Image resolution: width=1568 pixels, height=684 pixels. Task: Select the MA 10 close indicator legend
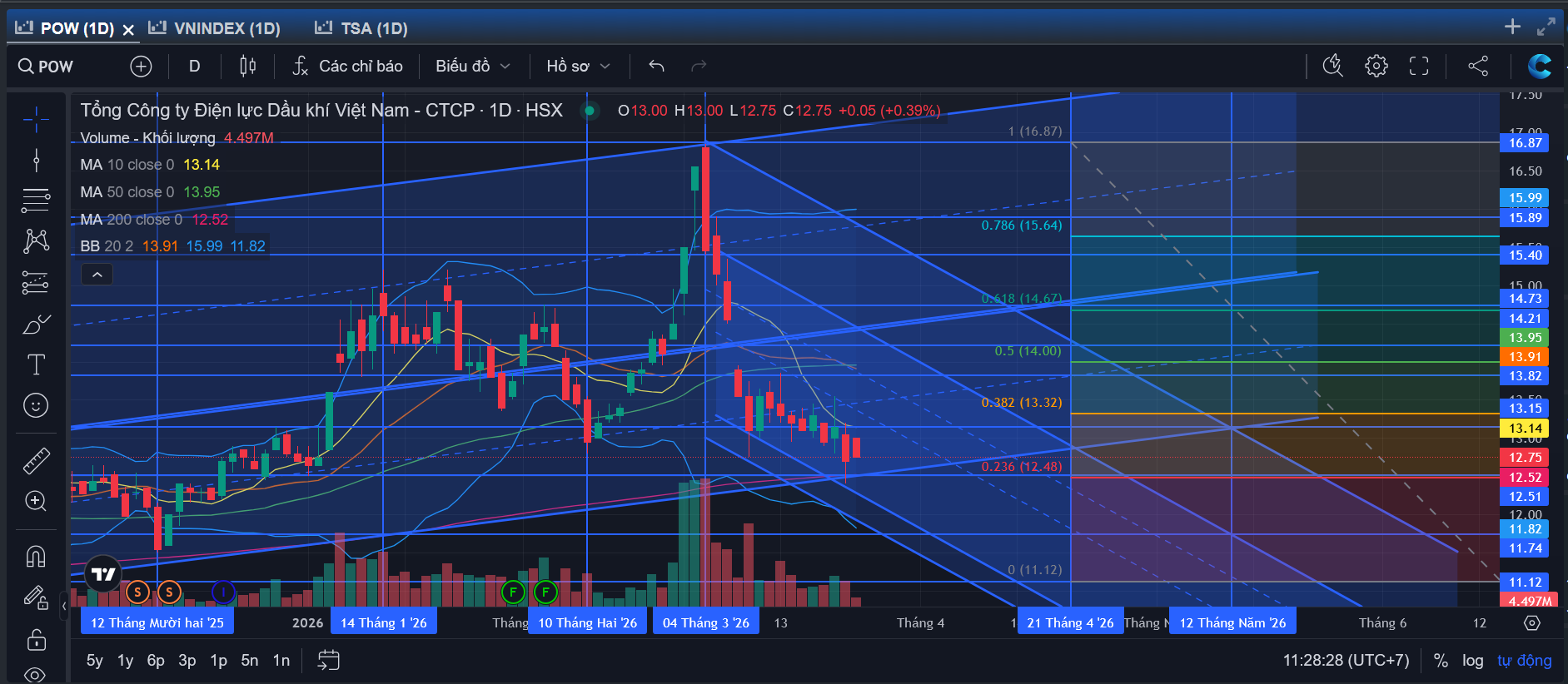tap(150, 165)
